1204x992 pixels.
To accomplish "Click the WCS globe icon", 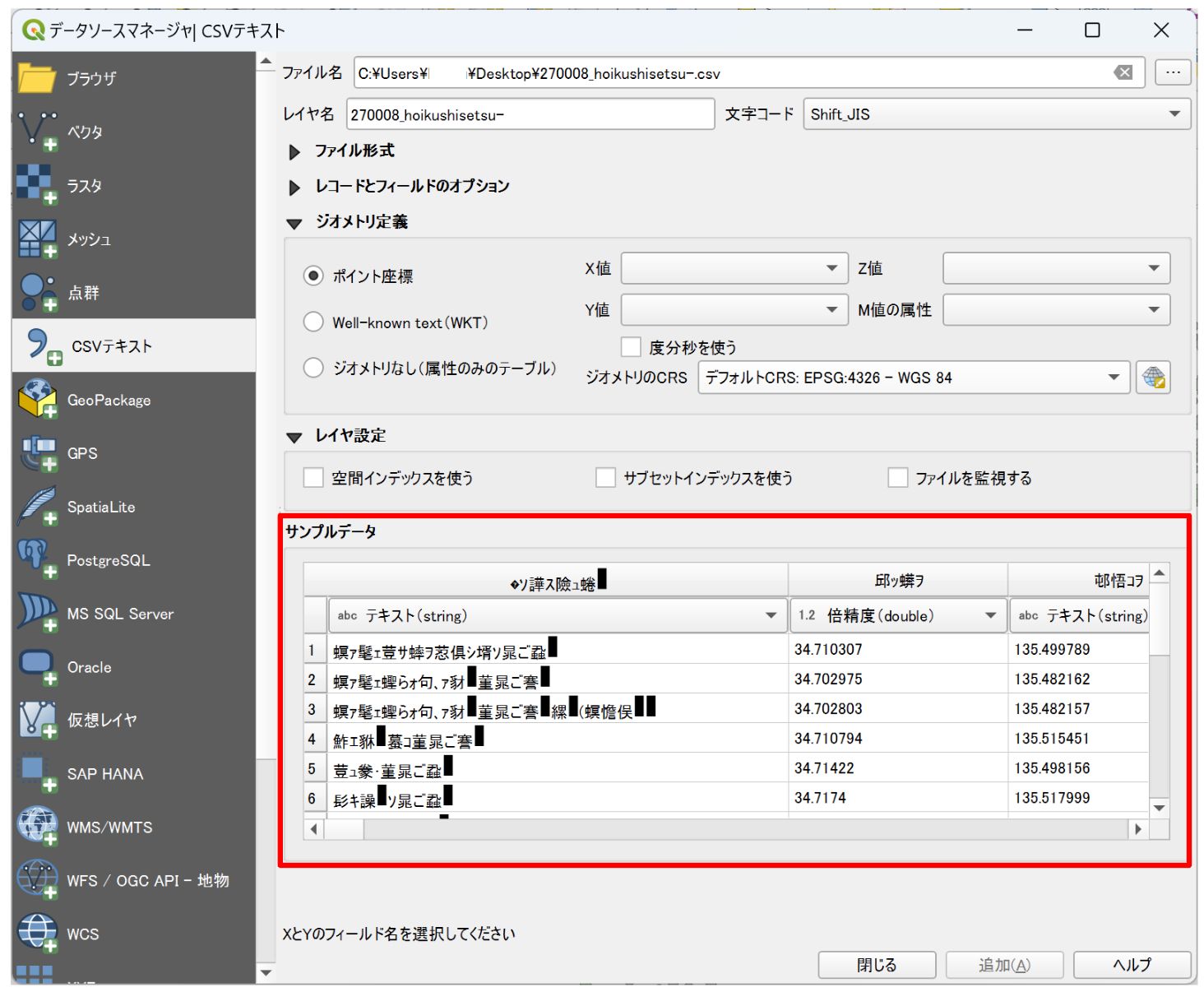I will pyautogui.click(x=37, y=934).
